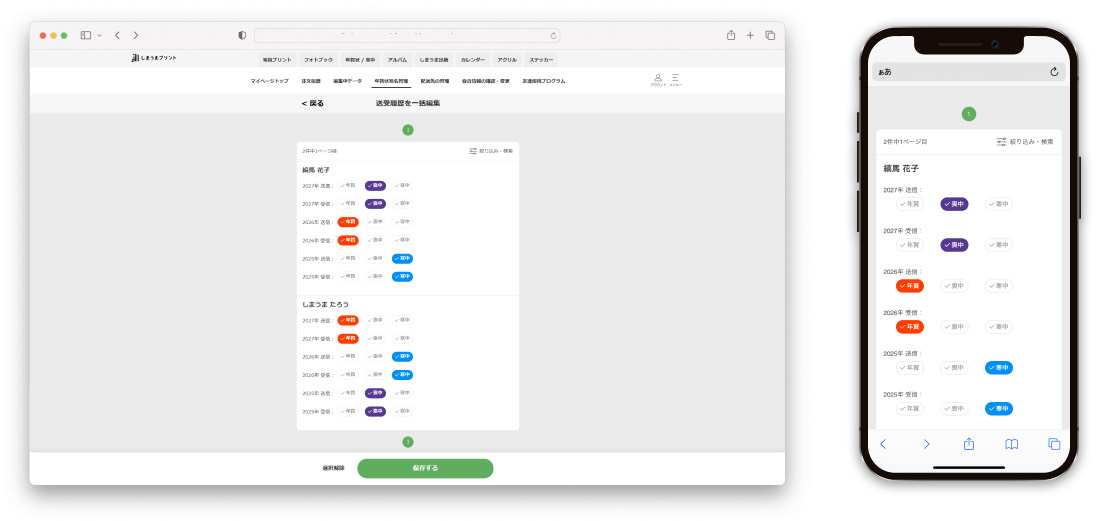Desktop: toggle 綿馬 花子 2027年 送信 年賀
This screenshot has height=521, width=1114.
point(348,186)
